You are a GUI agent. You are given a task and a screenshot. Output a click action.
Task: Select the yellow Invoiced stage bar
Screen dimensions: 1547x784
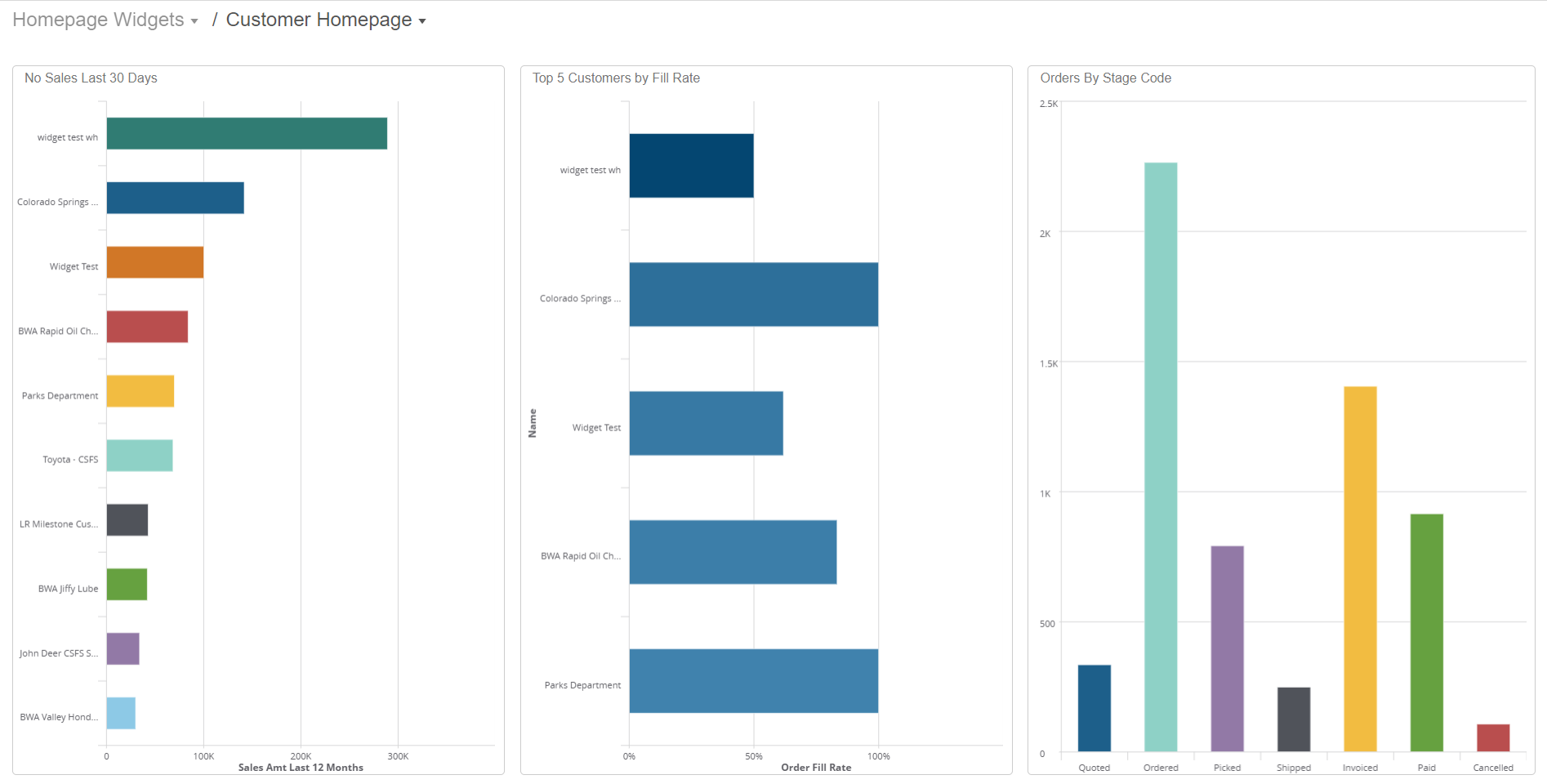(1360, 568)
